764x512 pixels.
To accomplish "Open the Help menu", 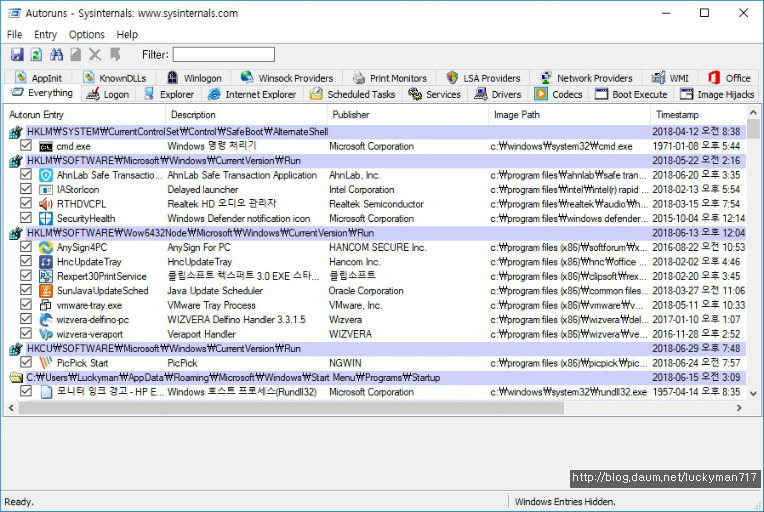I will pos(127,35).
